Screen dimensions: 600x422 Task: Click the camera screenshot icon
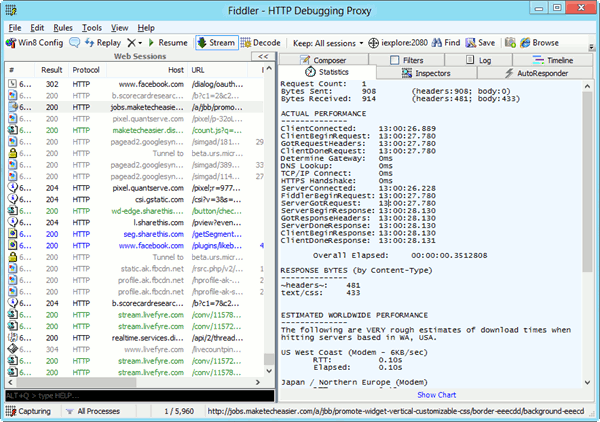coord(510,43)
